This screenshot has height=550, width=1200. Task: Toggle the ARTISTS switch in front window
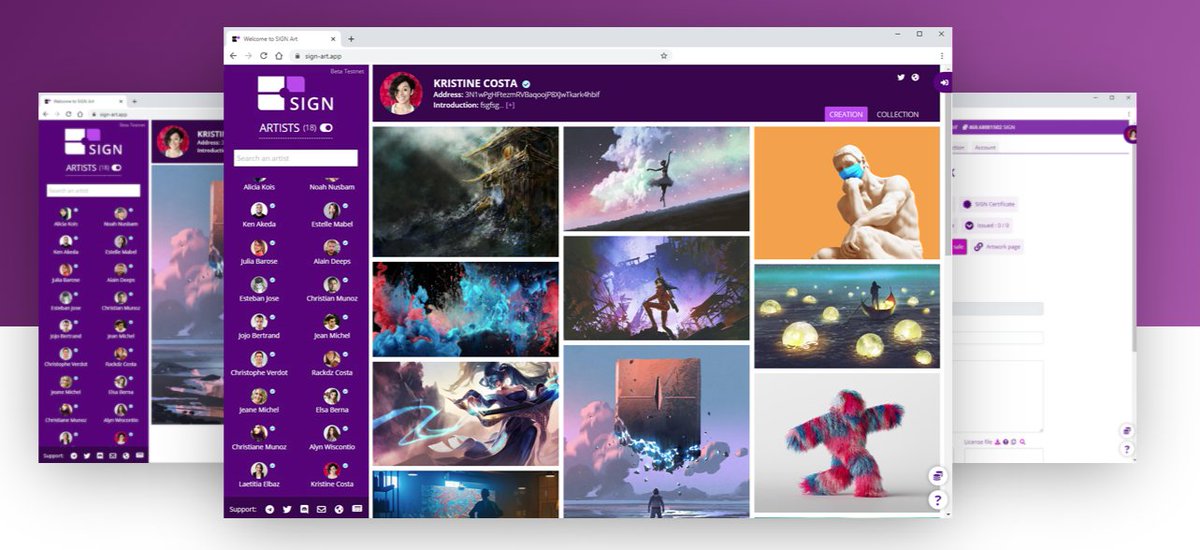pos(326,128)
